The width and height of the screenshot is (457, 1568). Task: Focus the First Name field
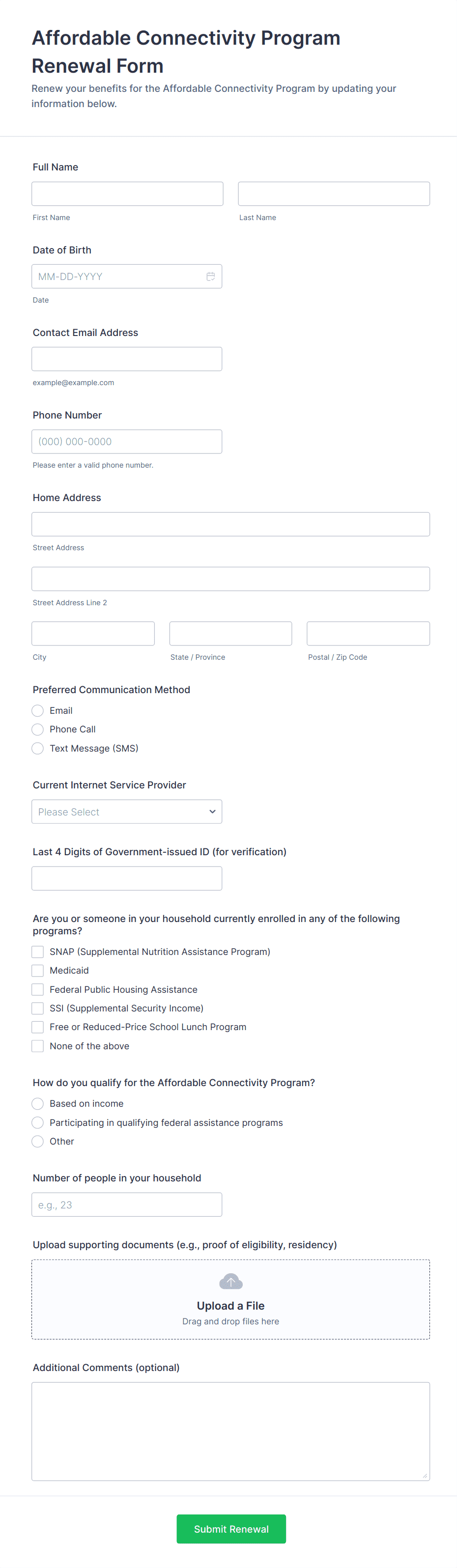127,194
